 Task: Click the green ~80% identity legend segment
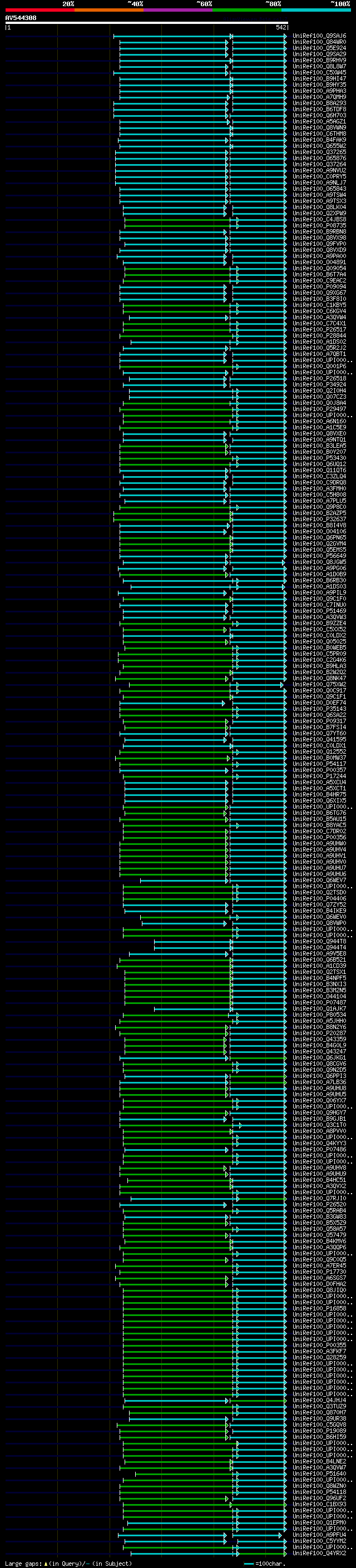click(x=247, y=10)
